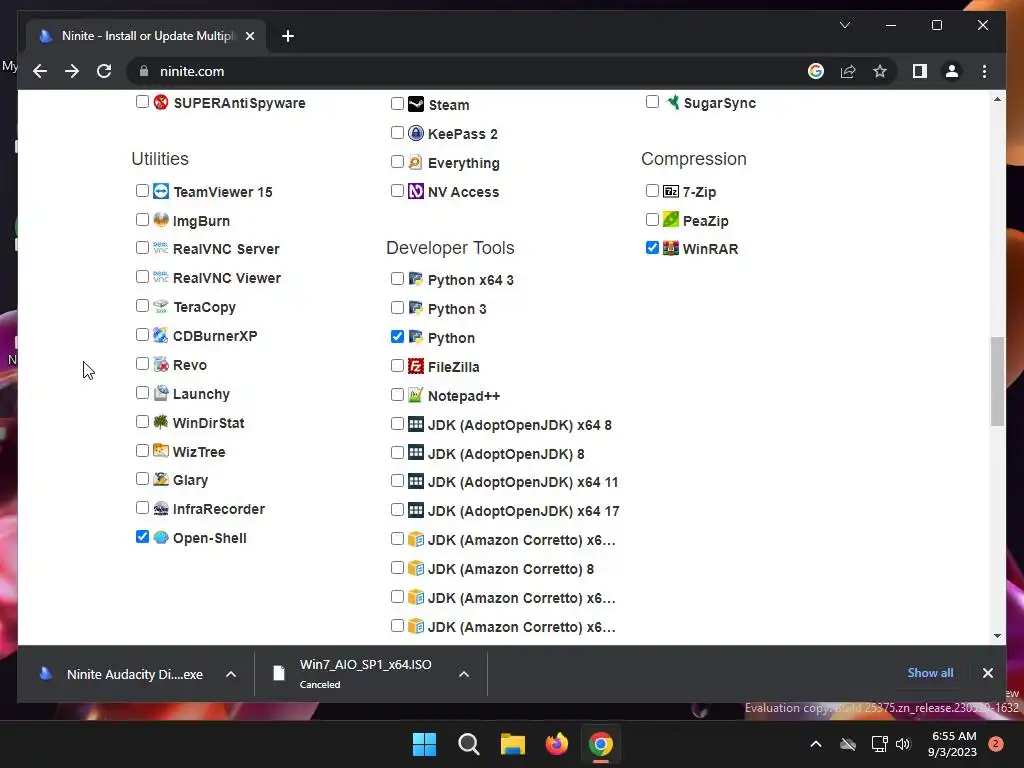Click the ImgBurn disc icon
The height and width of the screenshot is (768, 1024).
(x=161, y=220)
